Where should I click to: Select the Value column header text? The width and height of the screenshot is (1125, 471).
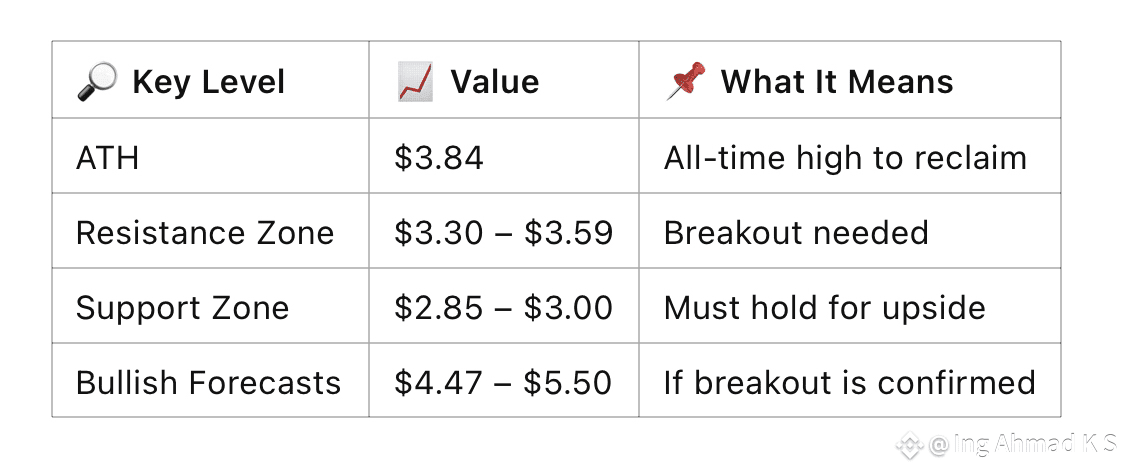point(495,81)
